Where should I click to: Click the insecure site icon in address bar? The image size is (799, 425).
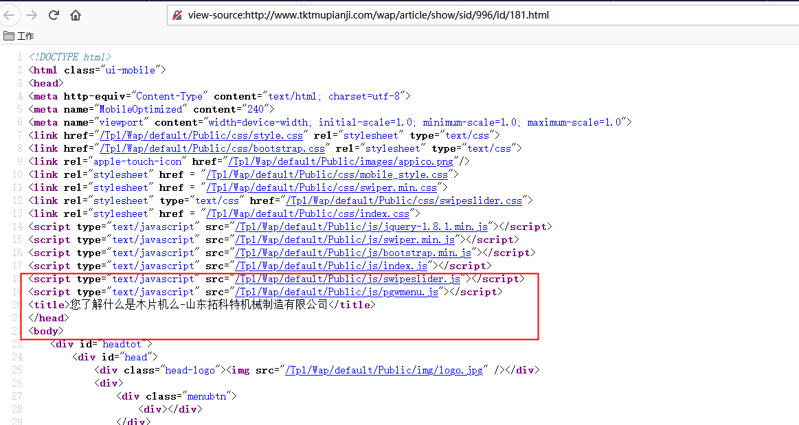coord(177,15)
